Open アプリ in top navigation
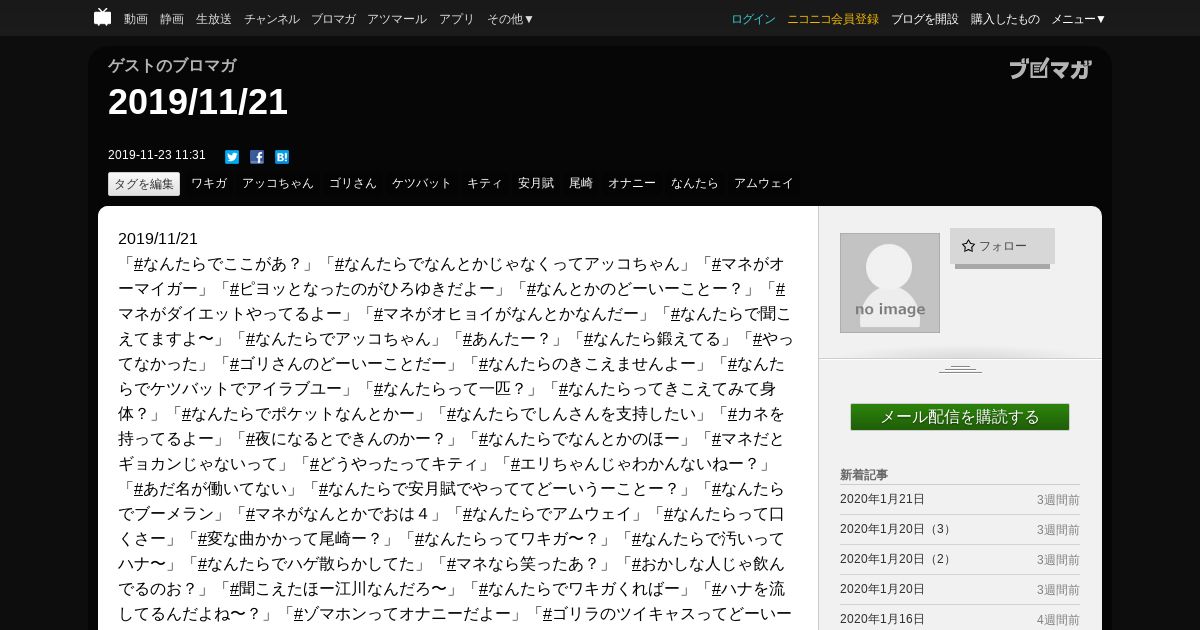Screen dimensions: 1200x630 457,19
